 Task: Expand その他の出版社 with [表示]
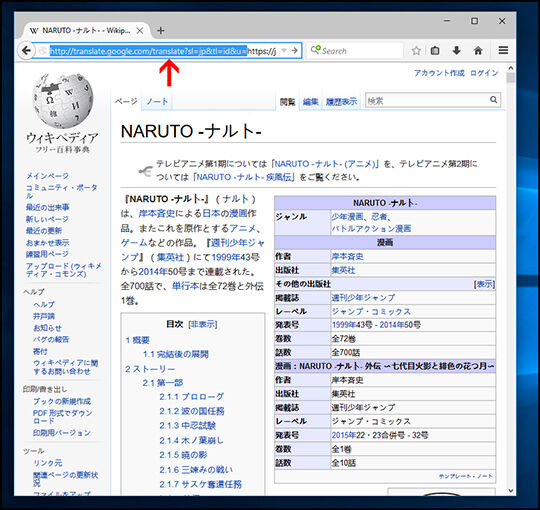484,284
